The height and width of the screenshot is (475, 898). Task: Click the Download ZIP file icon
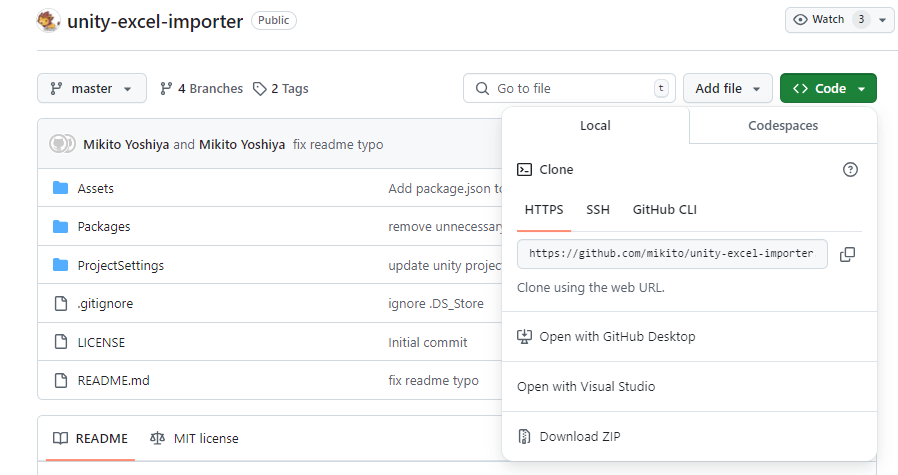pyautogui.click(x=524, y=436)
